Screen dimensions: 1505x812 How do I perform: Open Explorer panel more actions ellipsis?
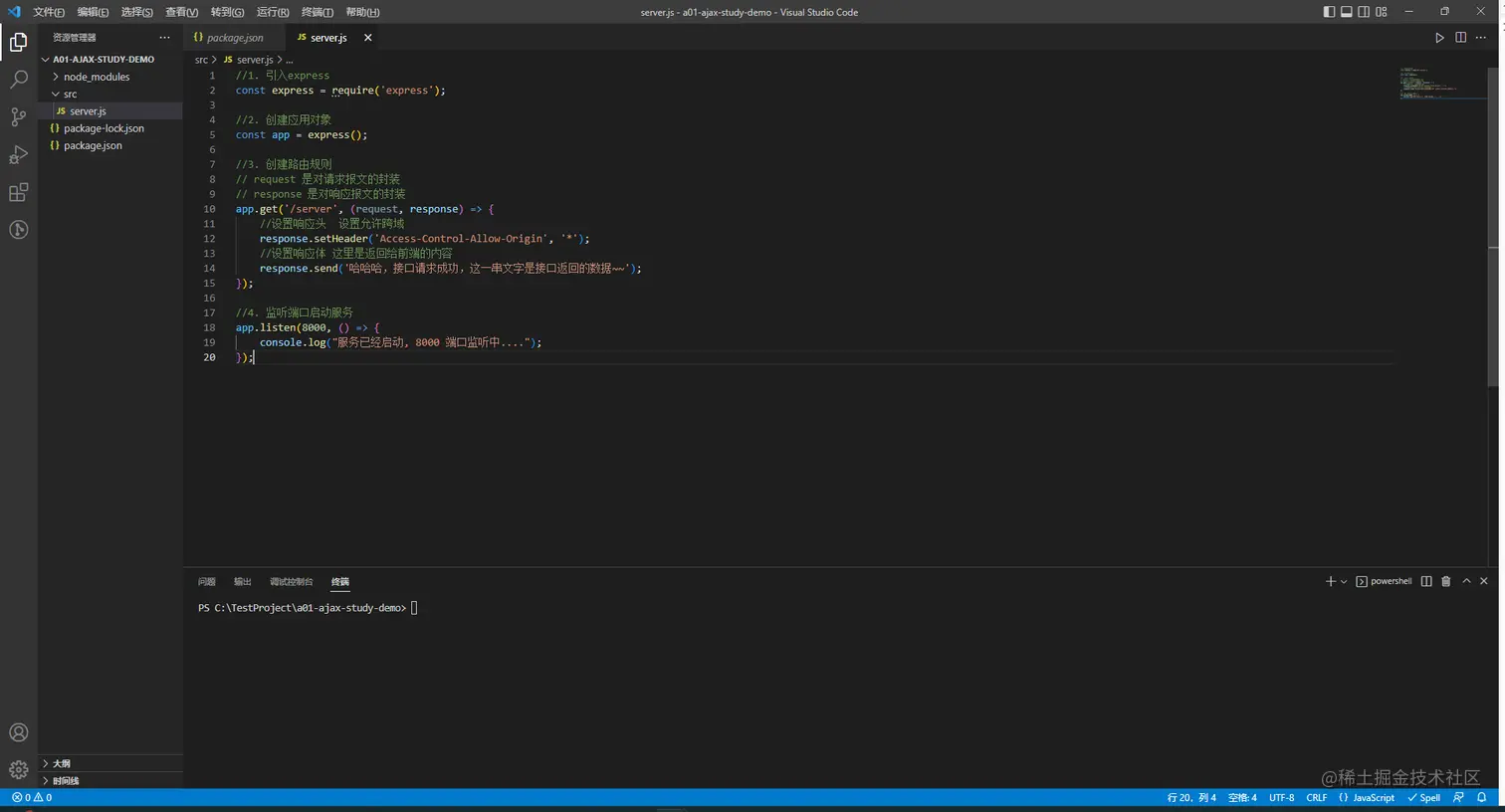click(x=164, y=38)
